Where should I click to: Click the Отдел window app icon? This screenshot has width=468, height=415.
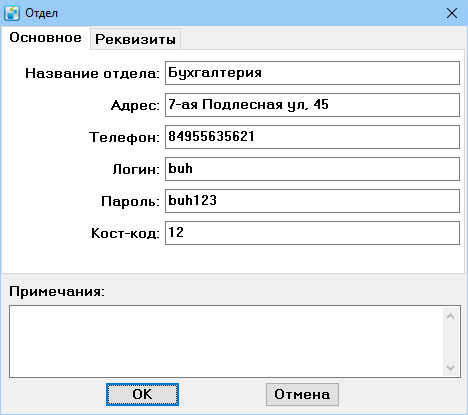[12, 13]
